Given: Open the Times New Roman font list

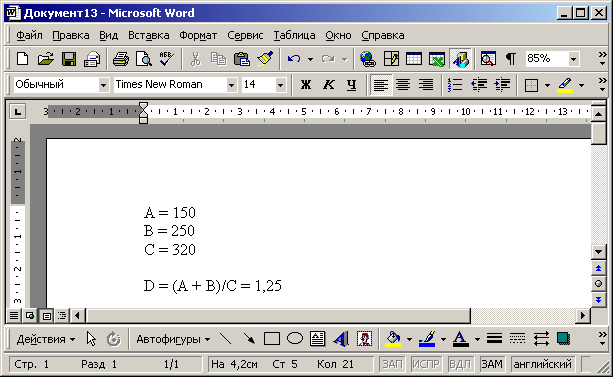Looking at the screenshot, I should click(x=231, y=84).
